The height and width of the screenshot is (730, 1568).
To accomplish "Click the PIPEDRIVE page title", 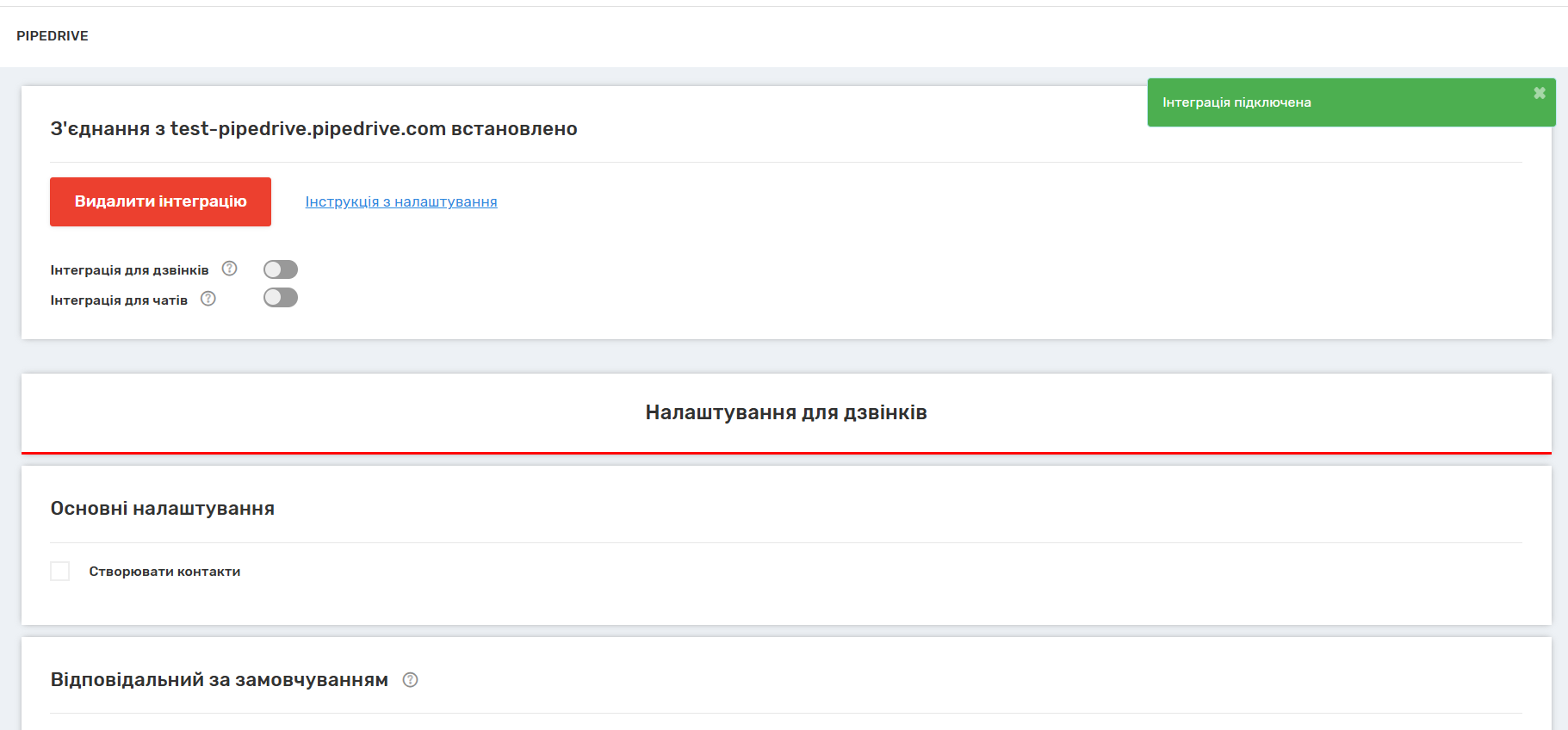I will pyautogui.click(x=53, y=36).
